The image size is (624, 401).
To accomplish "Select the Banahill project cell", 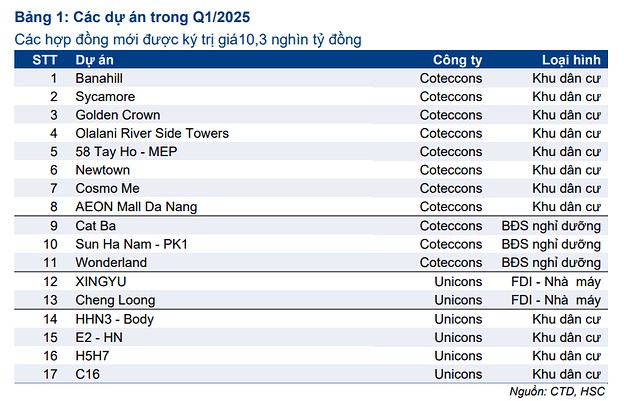I will (x=99, y=78).
